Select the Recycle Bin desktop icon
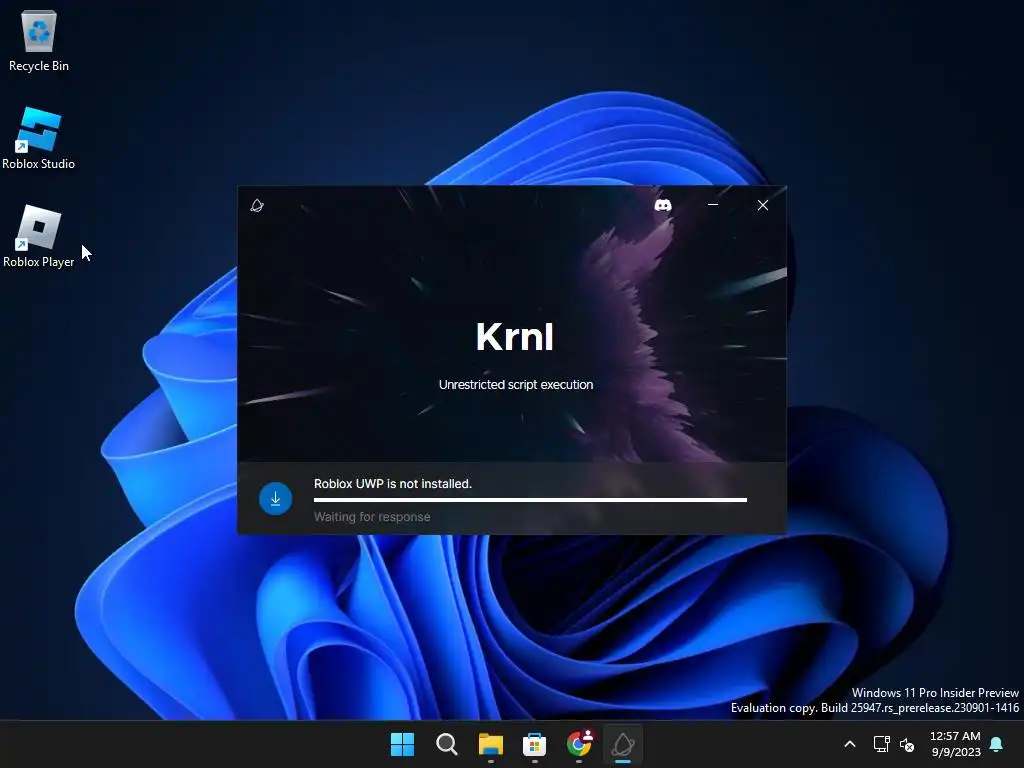 pyautogui.click(x=39, y=40)
